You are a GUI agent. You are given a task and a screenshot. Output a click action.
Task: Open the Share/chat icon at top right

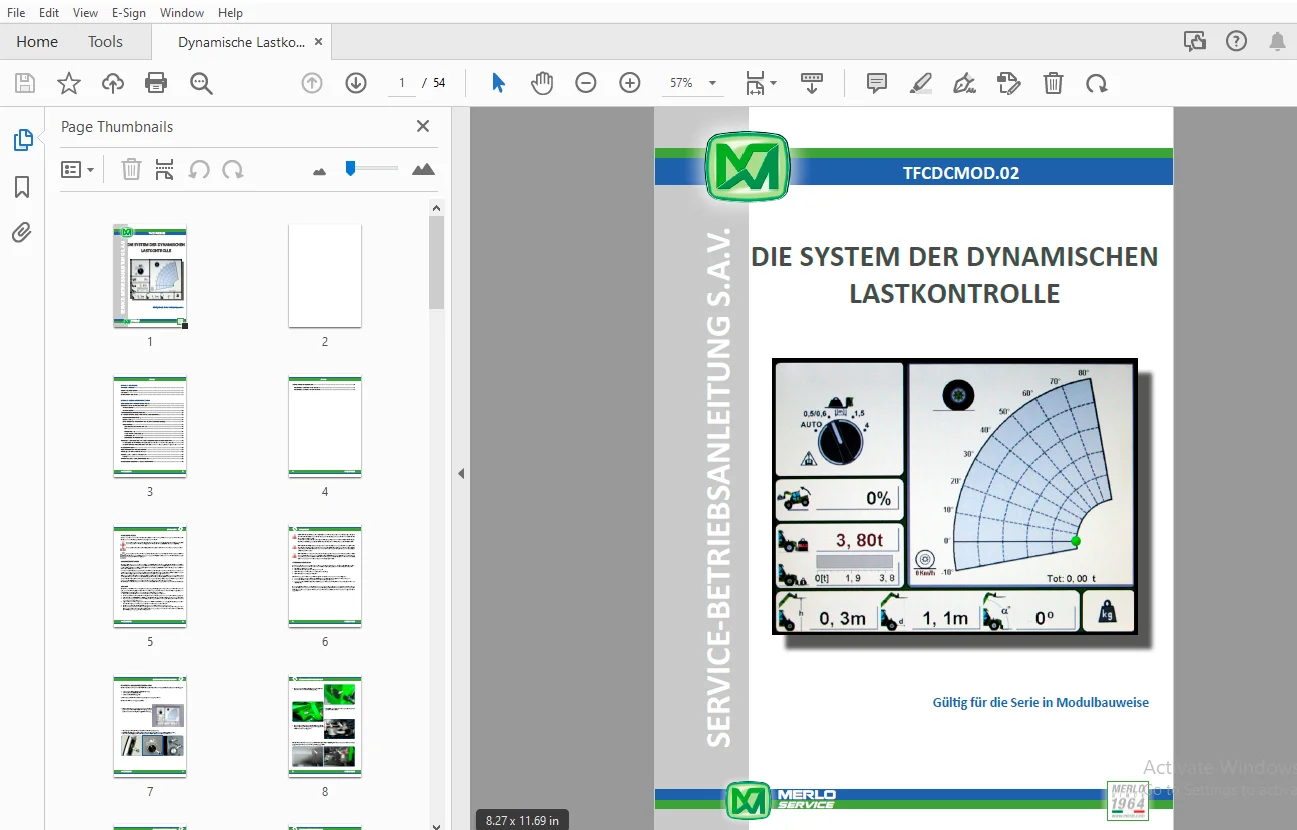(x=1194, y=41)
